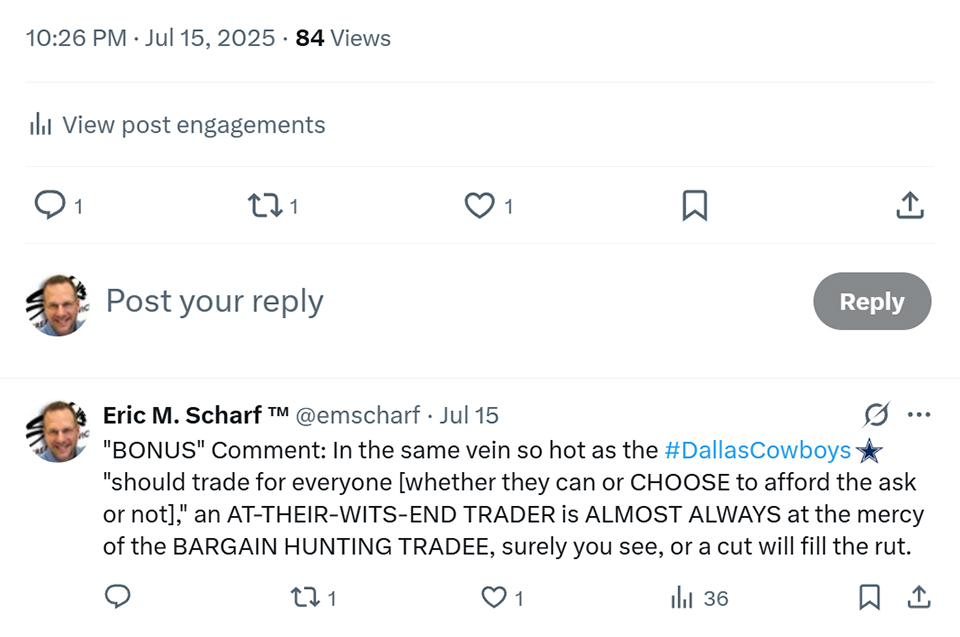
Task: Click the profile avatar beside the reply box
Action: point(56,303)
